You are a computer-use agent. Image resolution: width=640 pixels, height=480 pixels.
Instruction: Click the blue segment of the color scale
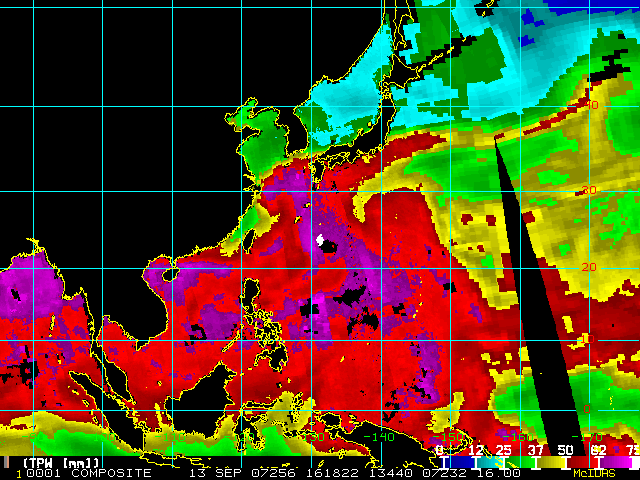(460, 462)
